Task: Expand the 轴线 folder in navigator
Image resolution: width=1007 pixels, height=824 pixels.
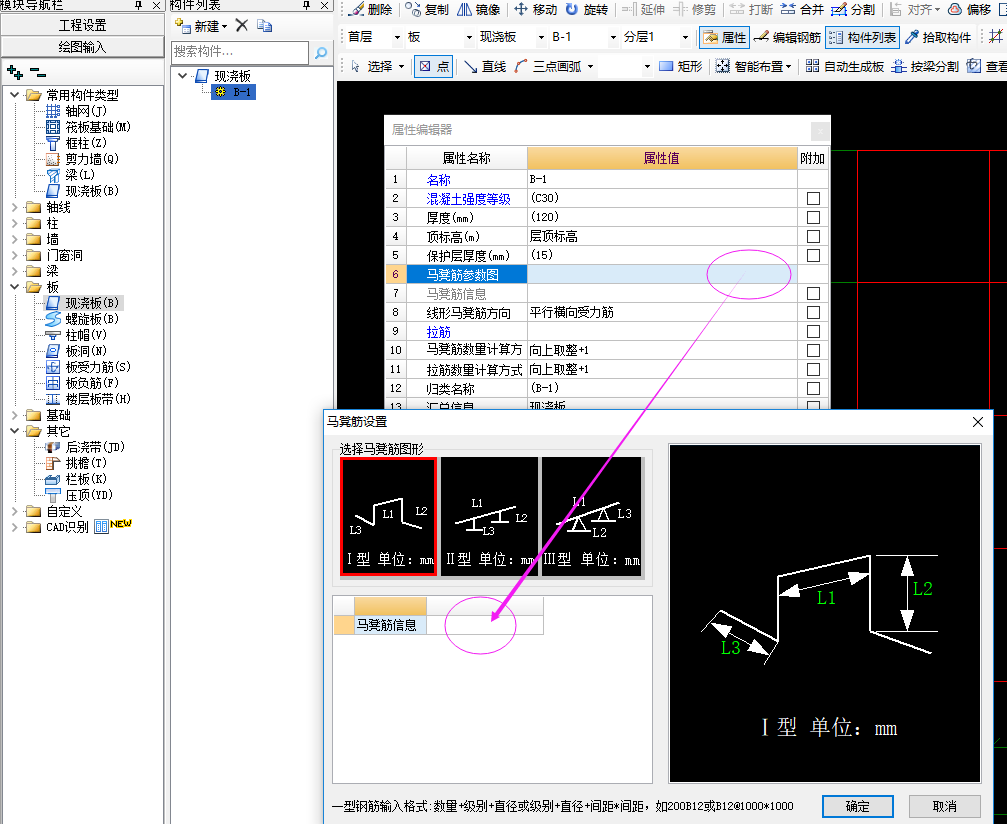Action: pos(14,207)
